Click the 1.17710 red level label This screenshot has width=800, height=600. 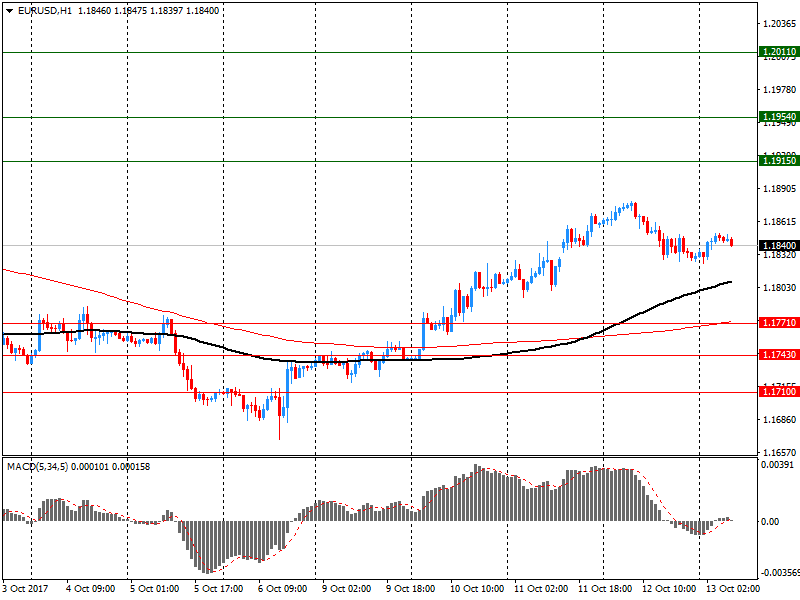779,323
